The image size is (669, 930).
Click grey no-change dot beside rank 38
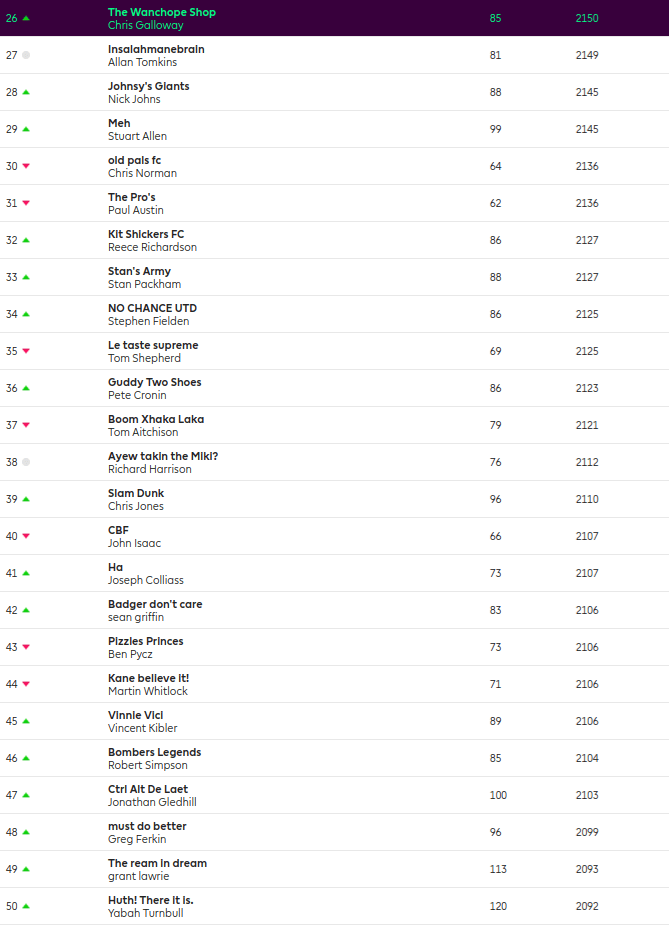tap(26, 462)
